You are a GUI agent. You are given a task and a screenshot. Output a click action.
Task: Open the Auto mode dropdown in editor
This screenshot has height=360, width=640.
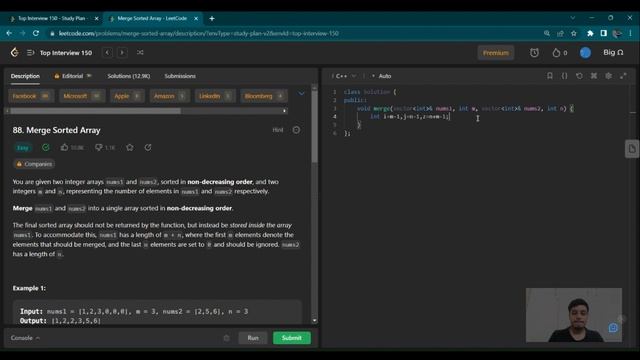coord(382,76)
